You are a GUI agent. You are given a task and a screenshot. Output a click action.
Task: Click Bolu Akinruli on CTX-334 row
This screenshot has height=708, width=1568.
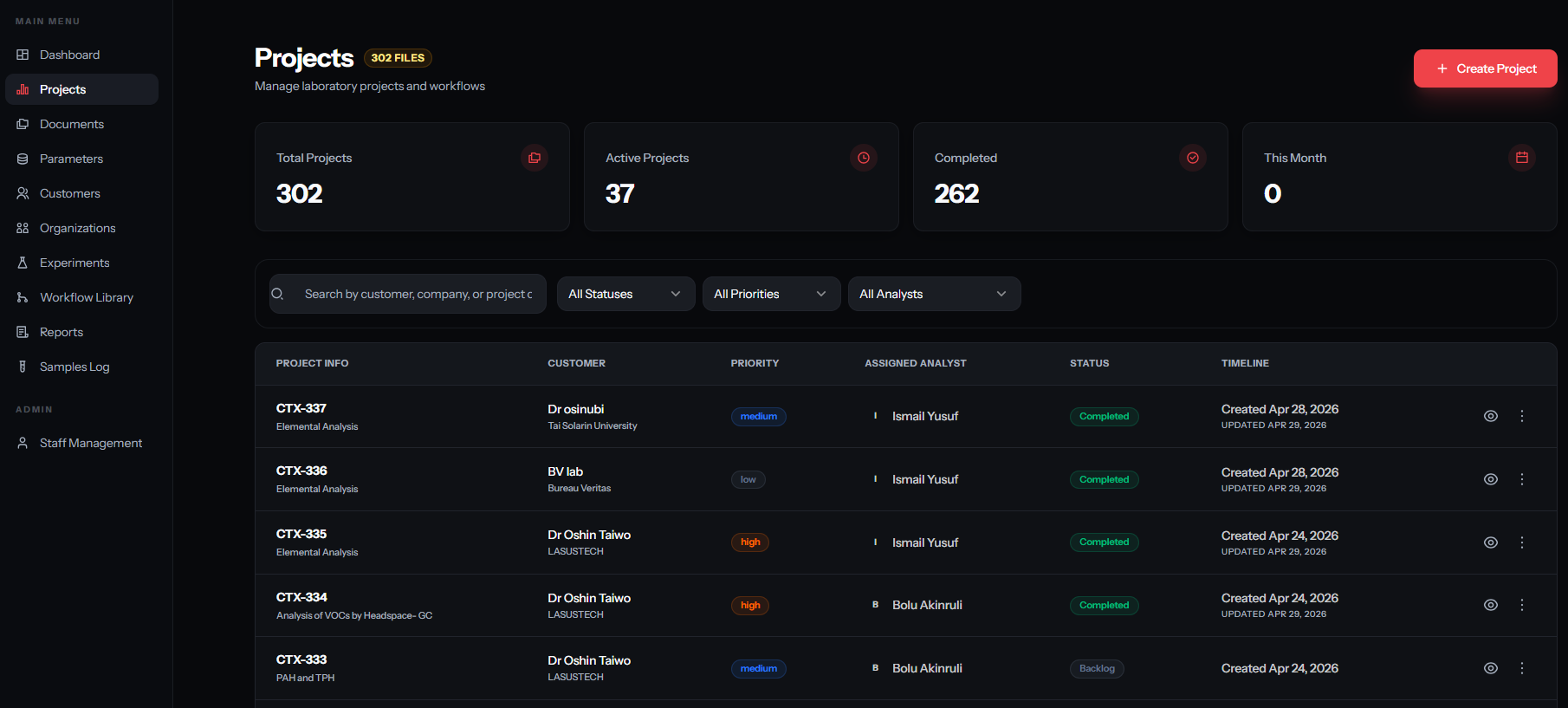[927, 605]
